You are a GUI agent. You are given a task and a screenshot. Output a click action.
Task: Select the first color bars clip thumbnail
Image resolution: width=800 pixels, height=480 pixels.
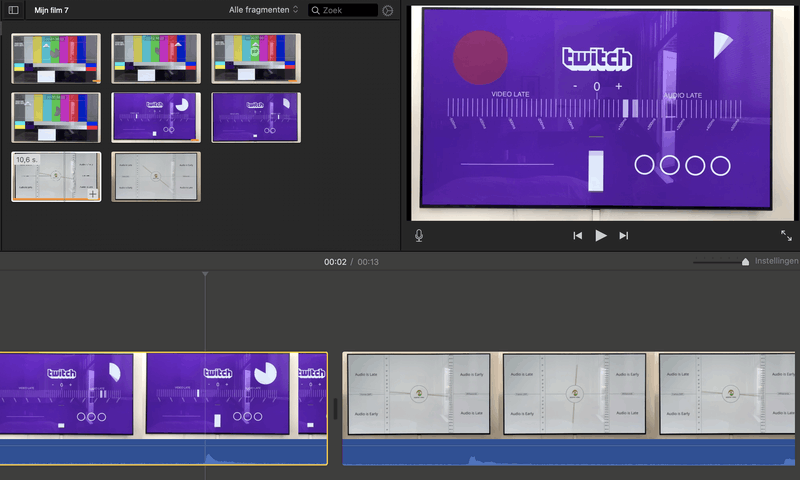[x=56, y=58]
